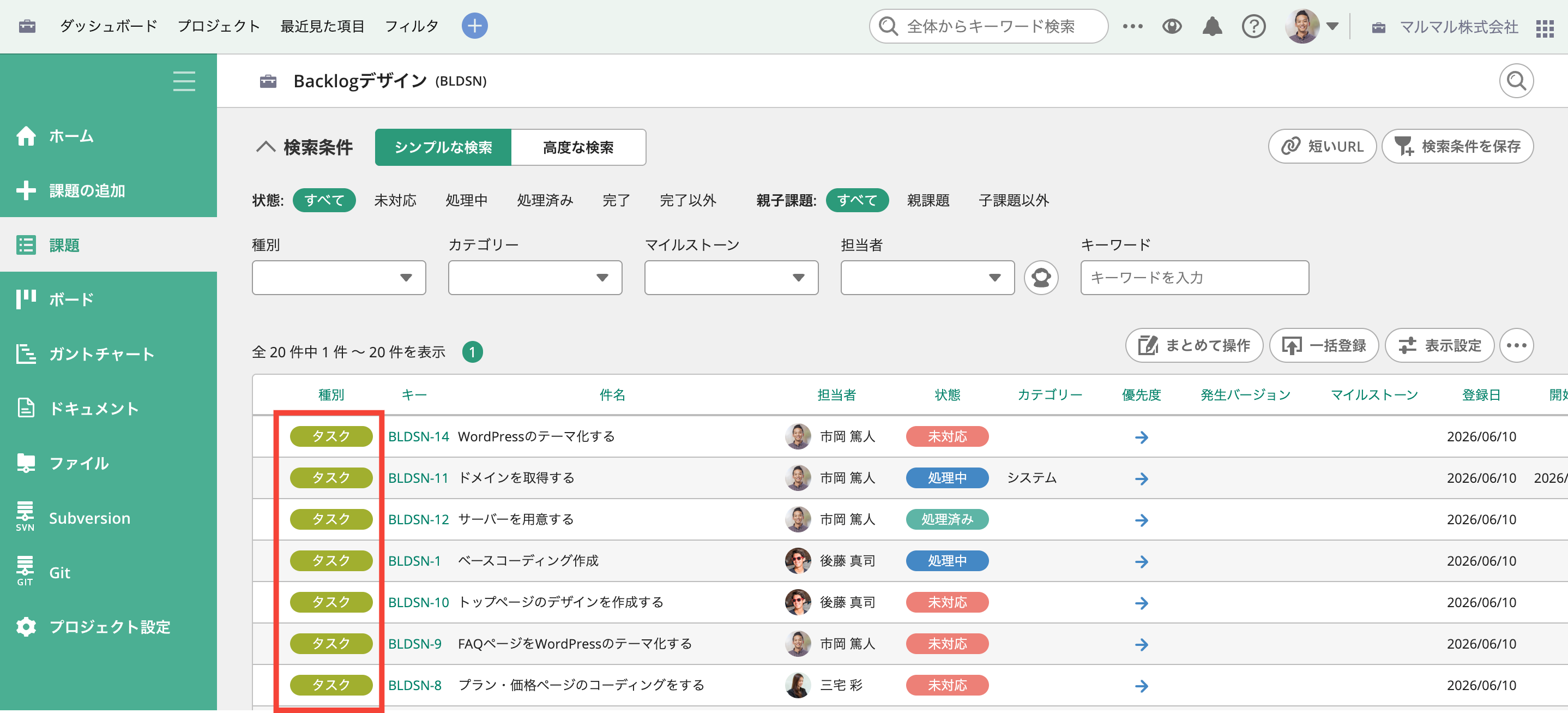Screen dimensions: 1568x713
Task: Select 親子課題 filter すべて
Action: (x=857, y=200)
